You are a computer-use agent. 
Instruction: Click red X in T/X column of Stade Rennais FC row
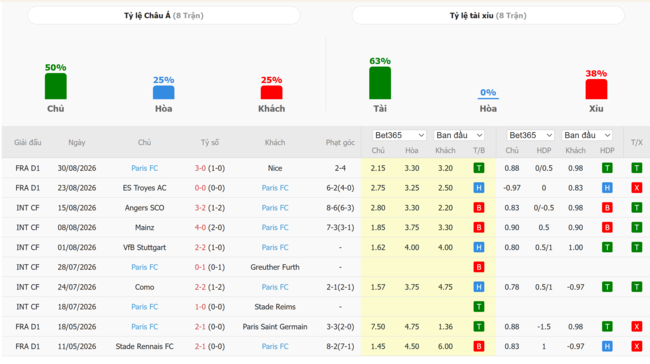637,346
